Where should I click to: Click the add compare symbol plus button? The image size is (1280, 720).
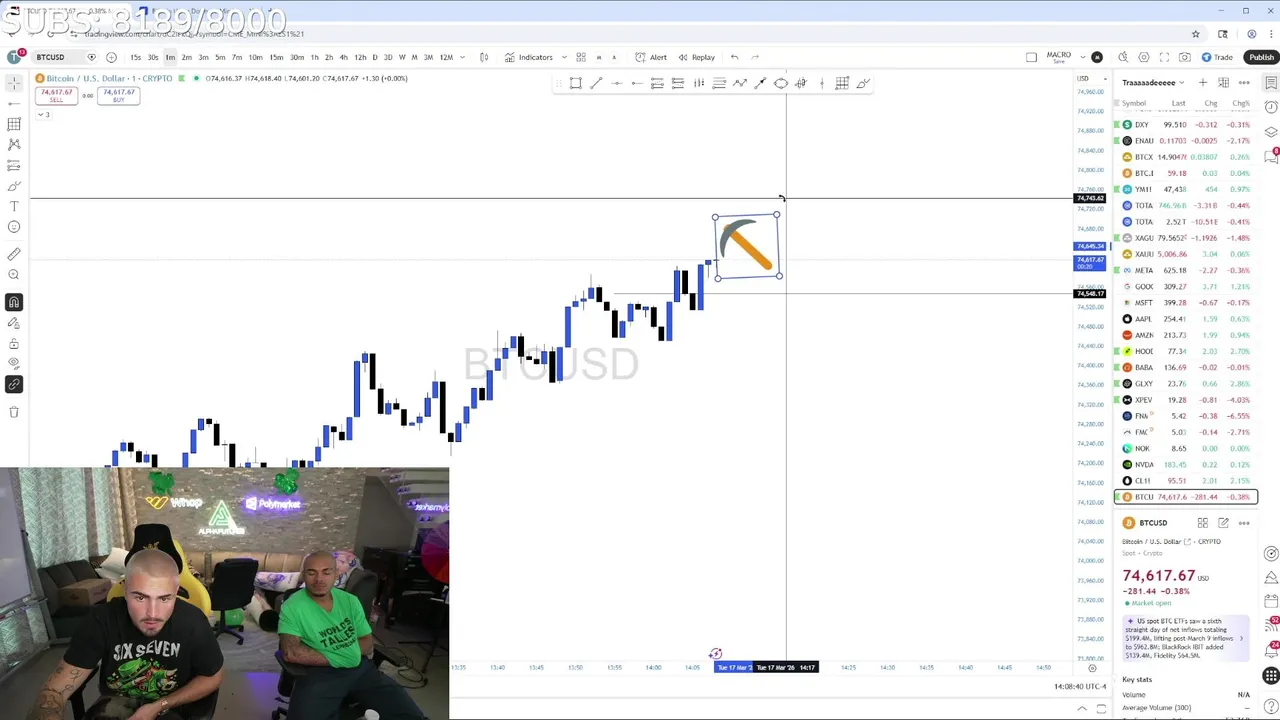(111, 57)
